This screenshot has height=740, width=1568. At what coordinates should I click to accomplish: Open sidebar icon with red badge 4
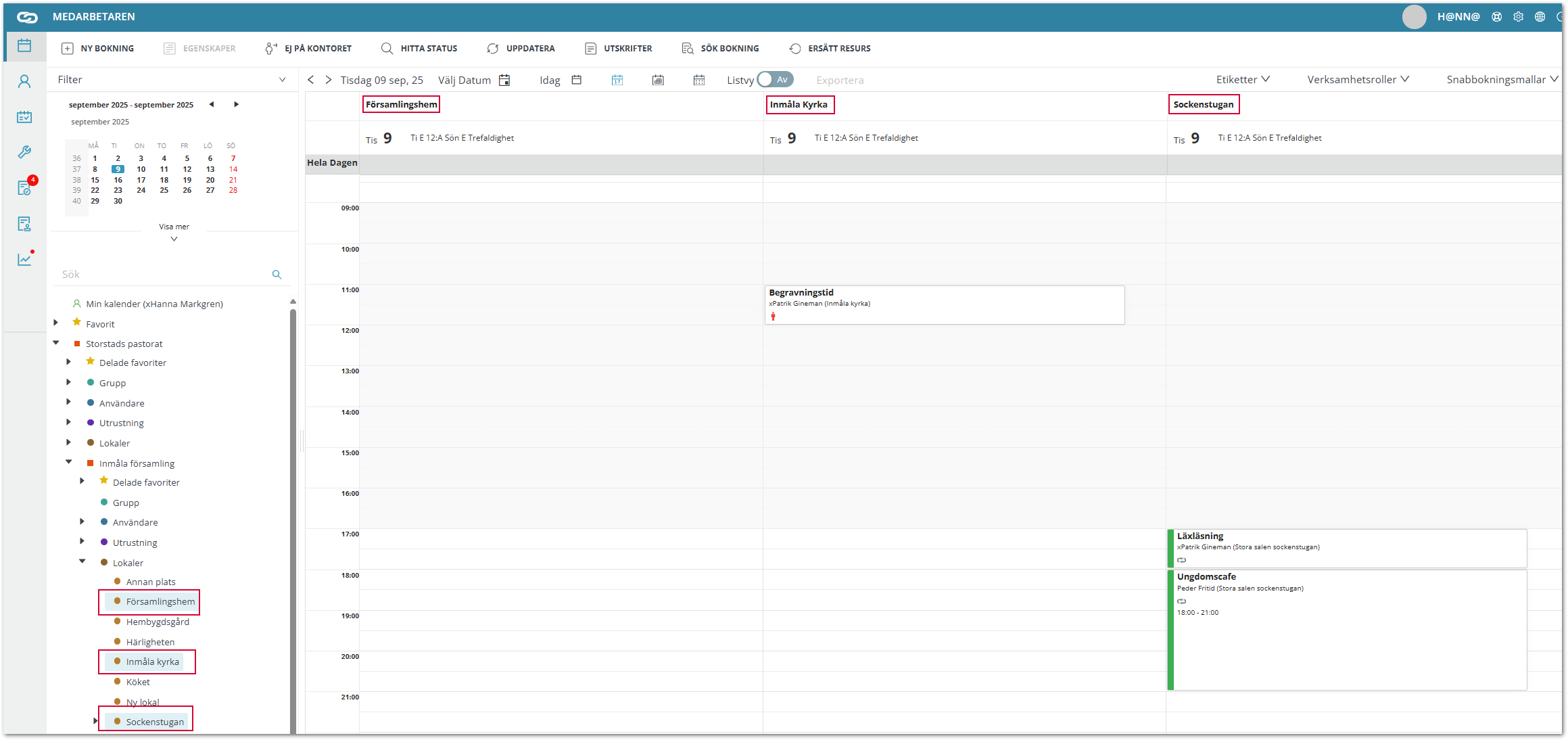[24, 188]
